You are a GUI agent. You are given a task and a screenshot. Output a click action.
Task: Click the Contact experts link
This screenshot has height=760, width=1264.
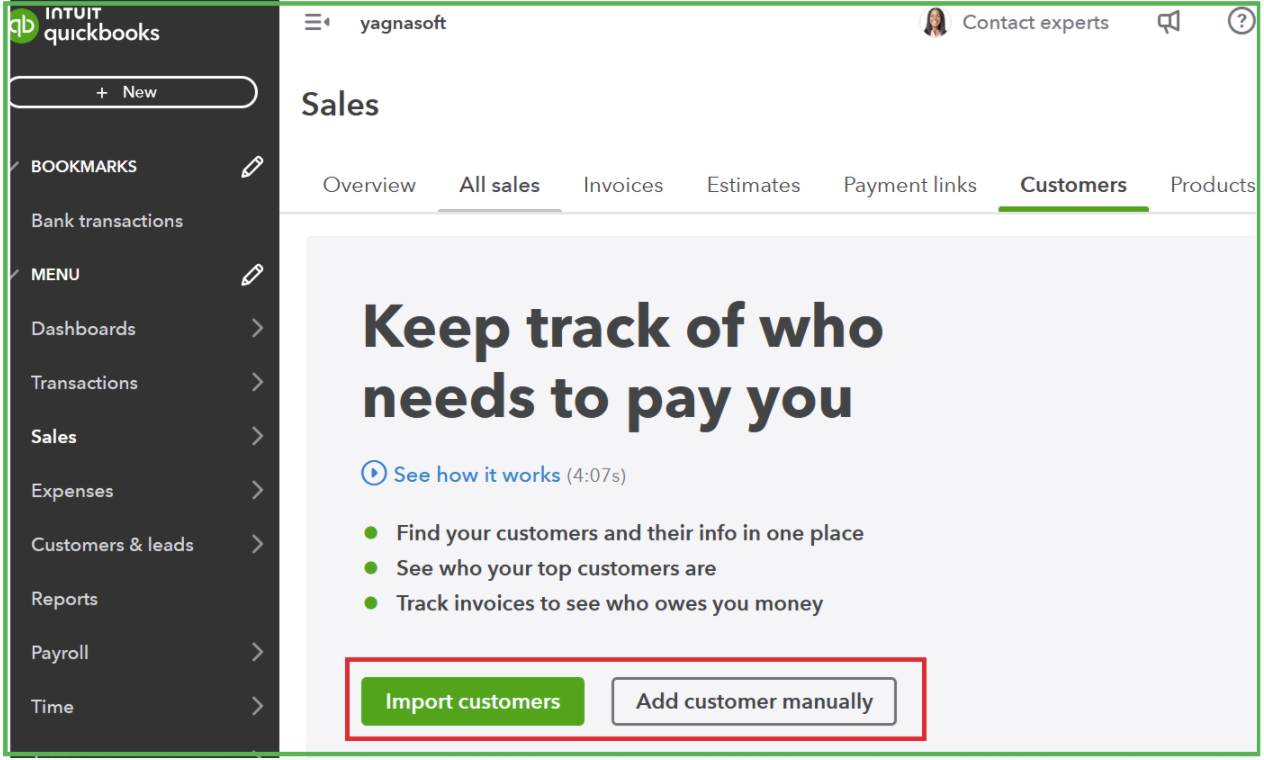pos(1035,22)
